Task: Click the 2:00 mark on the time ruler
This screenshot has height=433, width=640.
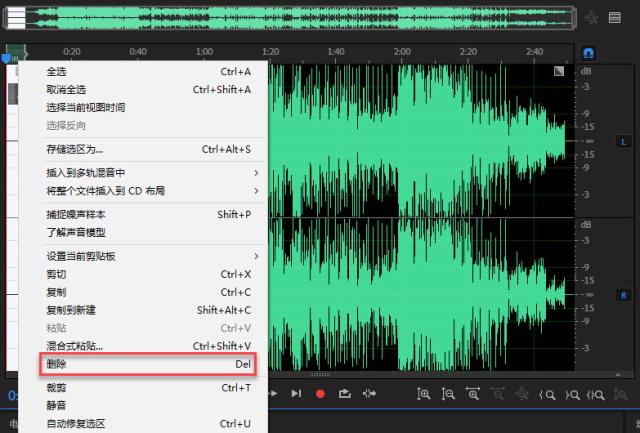Action: tap(402, 52)
